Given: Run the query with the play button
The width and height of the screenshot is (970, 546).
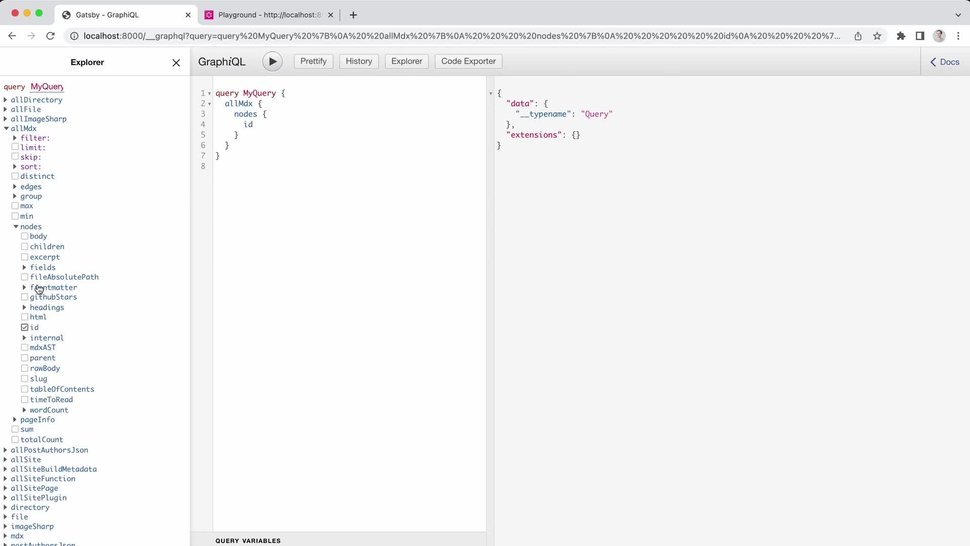Looking at the screenshot, I should point(272,61).
